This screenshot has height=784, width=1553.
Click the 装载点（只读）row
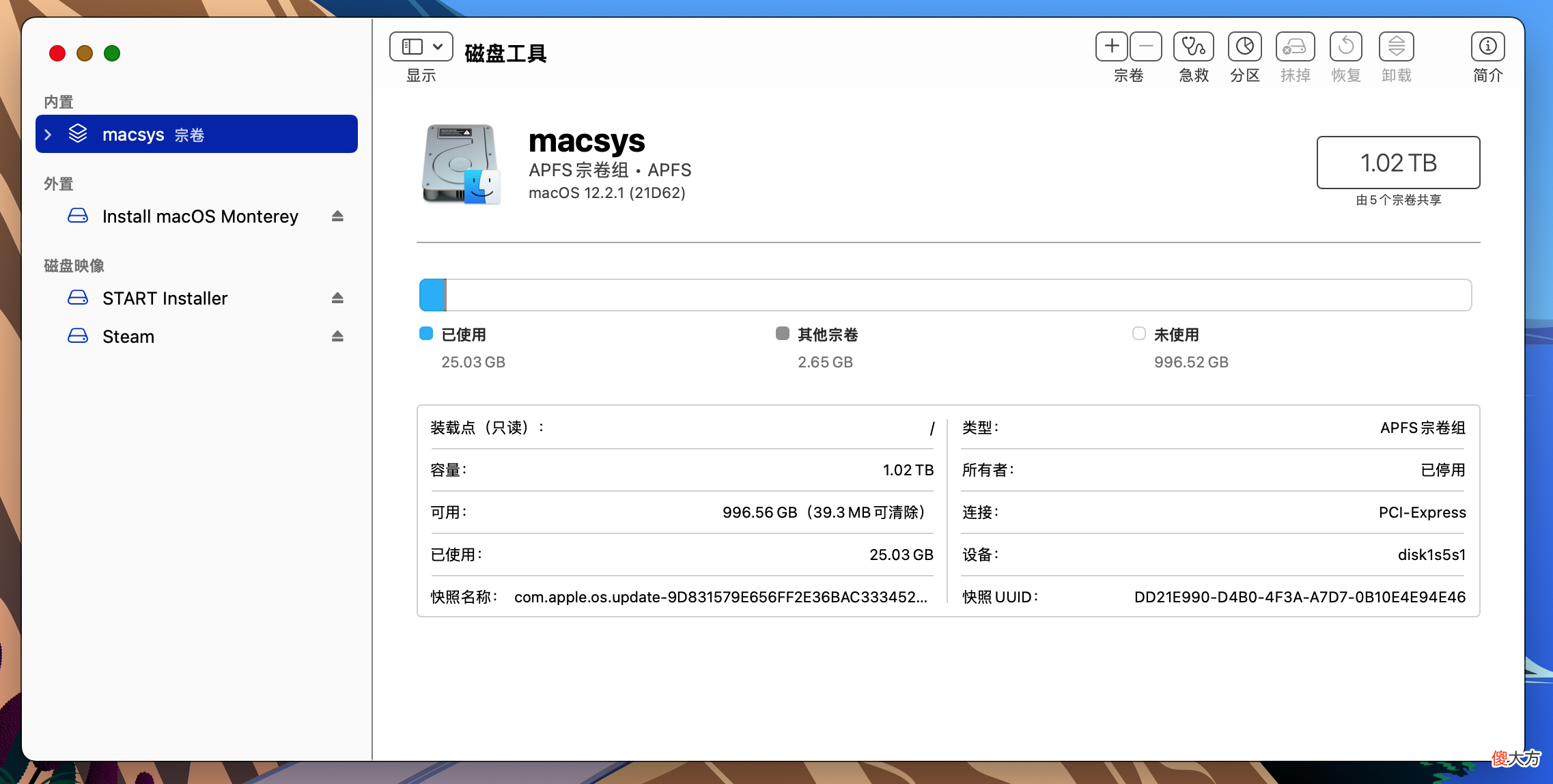[682, 428]
